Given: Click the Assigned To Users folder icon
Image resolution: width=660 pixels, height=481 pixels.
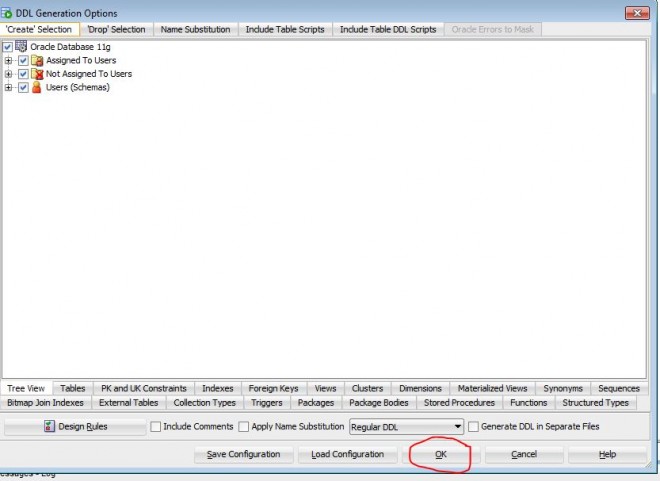Looking at the screenshot, I should click(37, 61).
